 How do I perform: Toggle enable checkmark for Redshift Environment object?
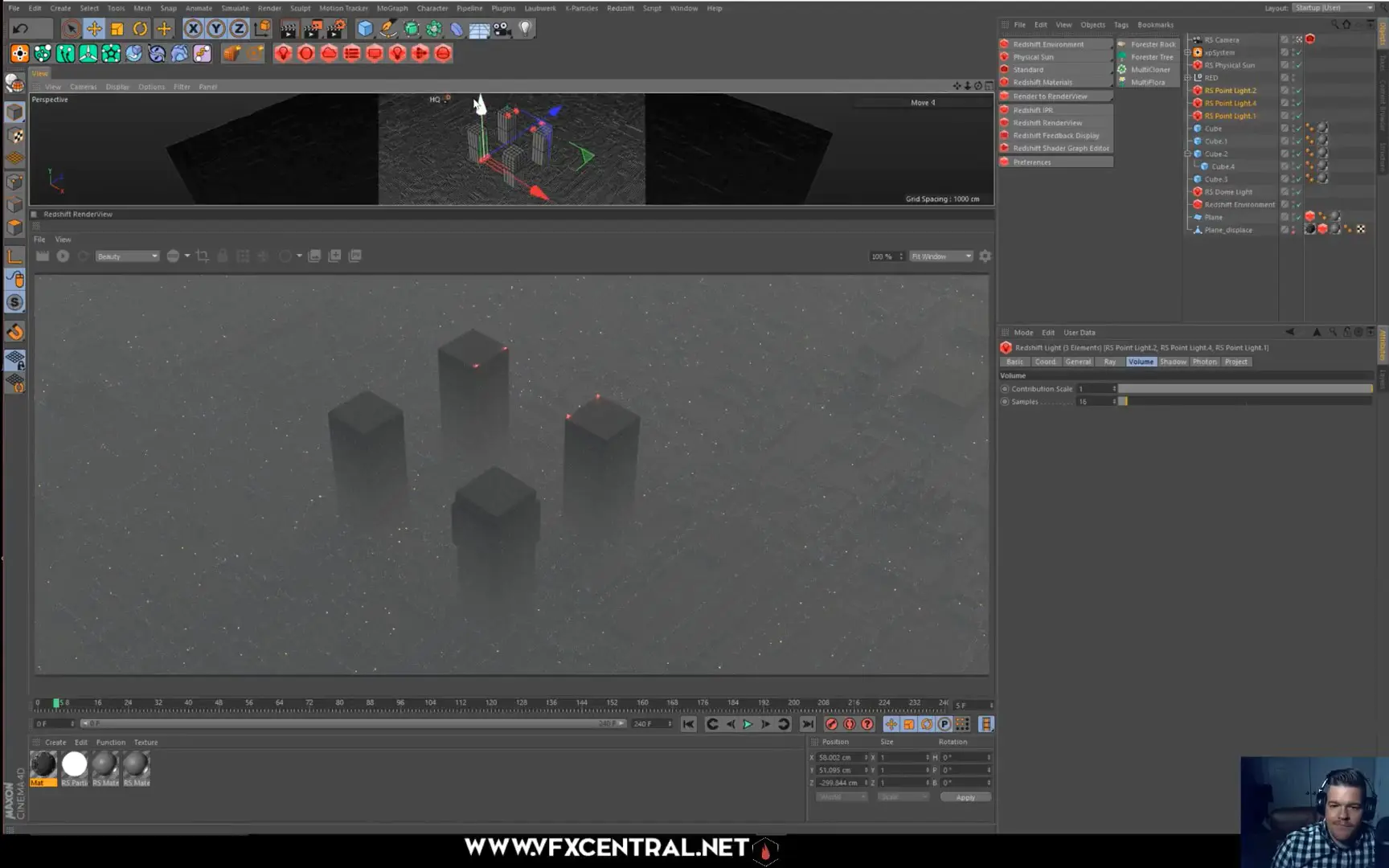1297,204
